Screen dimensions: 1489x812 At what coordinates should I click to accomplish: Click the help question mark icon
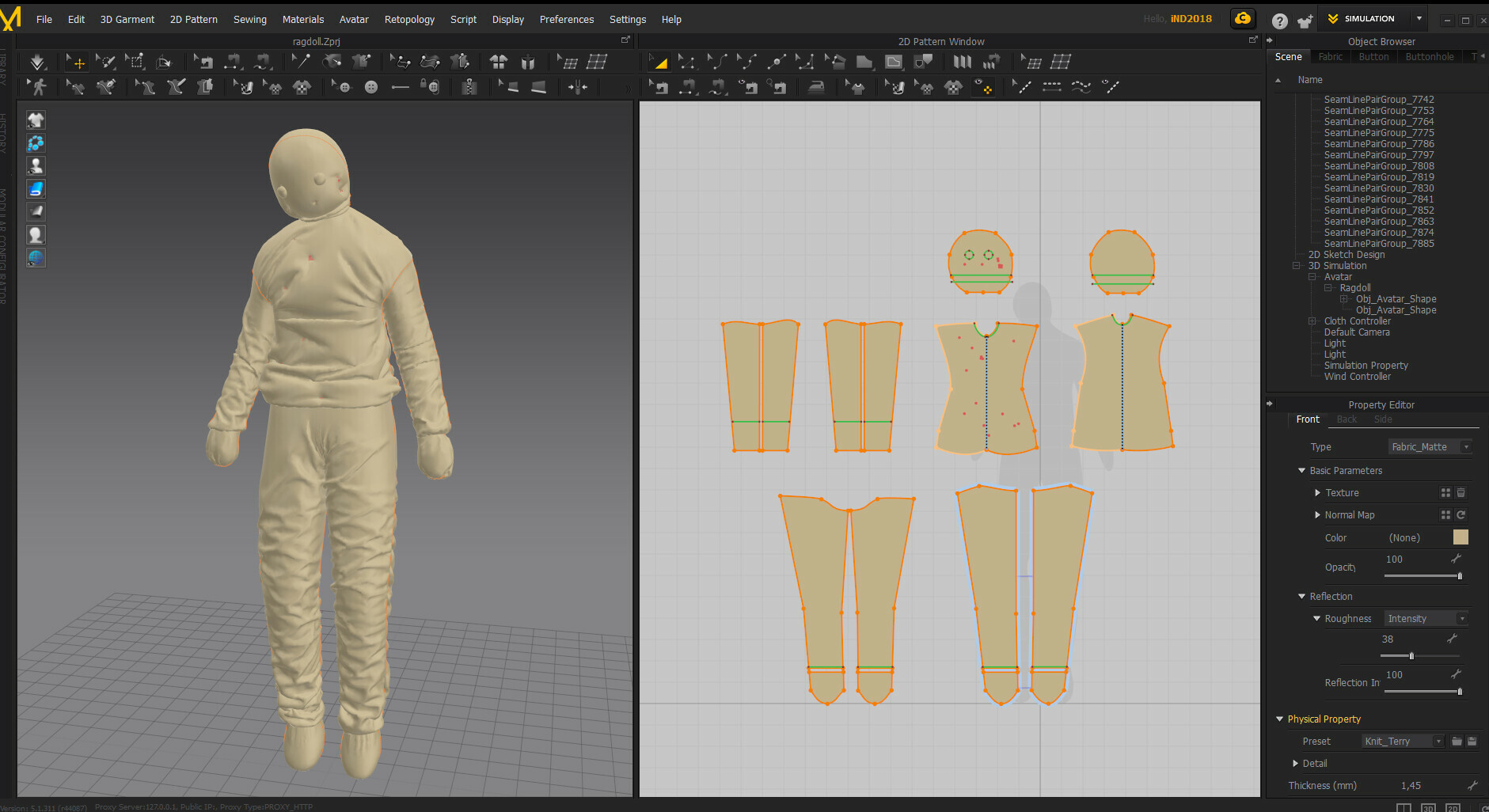[1280, 21]
